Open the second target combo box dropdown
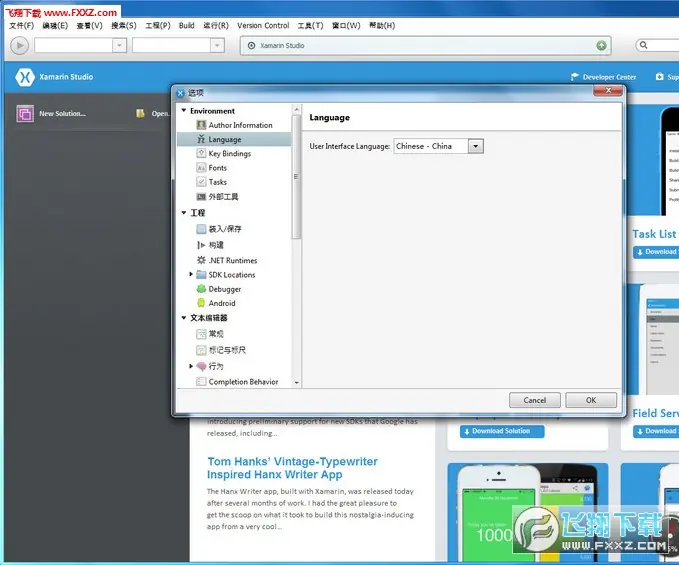This screenshot has height=565, width=679. click(x=217, y=45)
